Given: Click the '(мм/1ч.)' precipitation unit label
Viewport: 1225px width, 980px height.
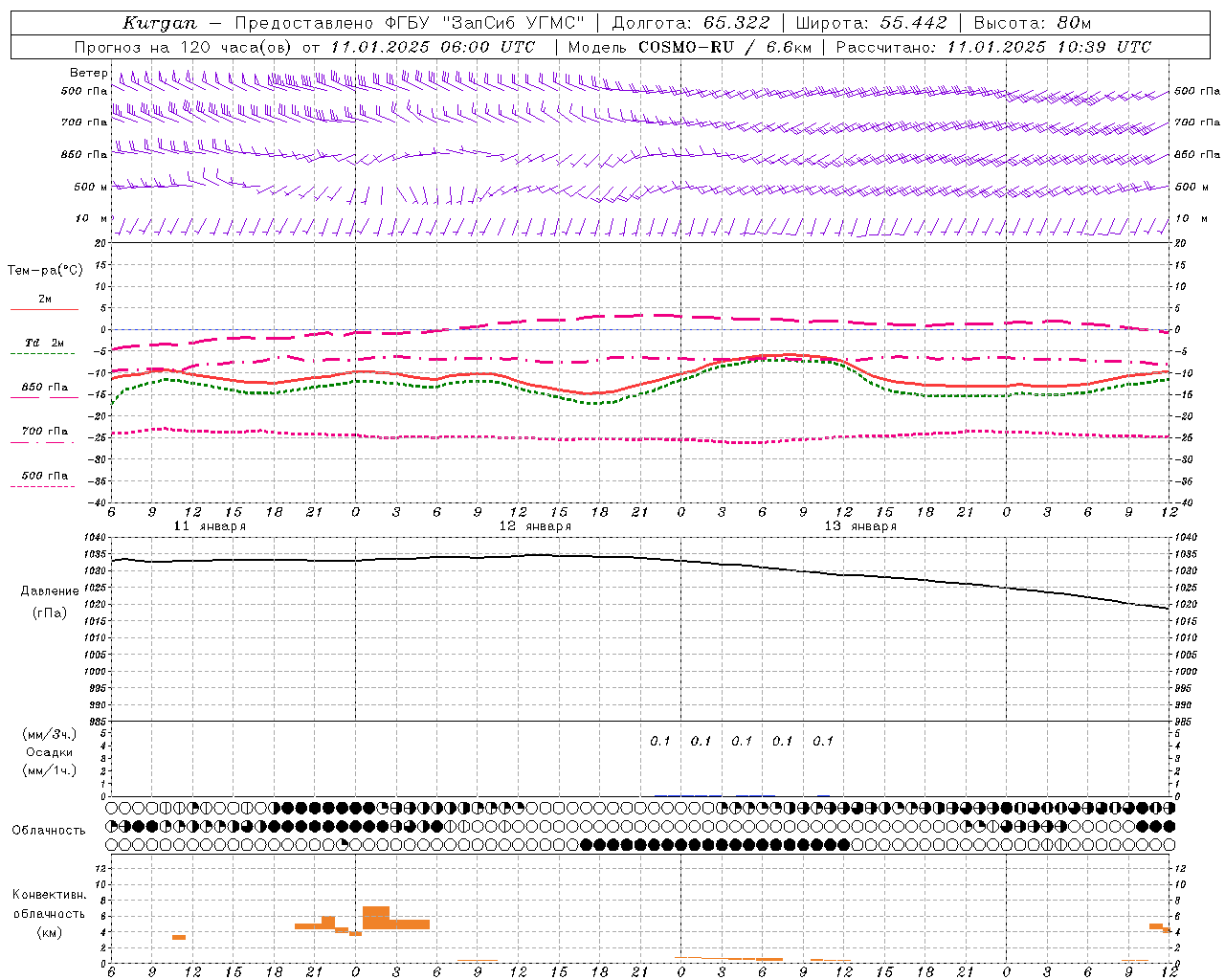Looking at the screenshot, I should pyautogui.click(x=50, y=770).
